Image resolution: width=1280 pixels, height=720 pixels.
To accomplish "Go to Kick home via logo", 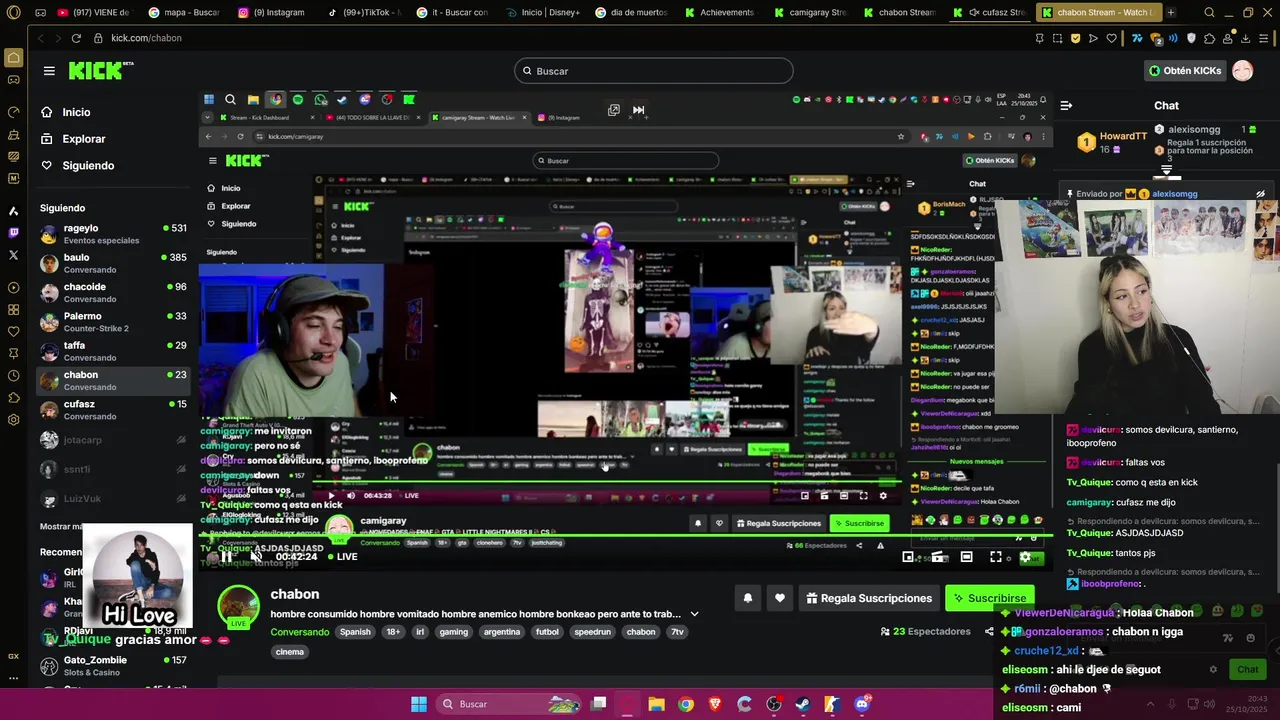I will [x=99, y=70].
